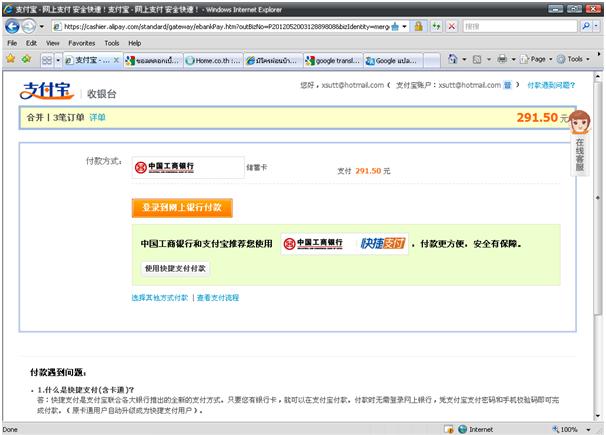
Task: Expand the Feeds dropdown arrow
Action: 489,59
